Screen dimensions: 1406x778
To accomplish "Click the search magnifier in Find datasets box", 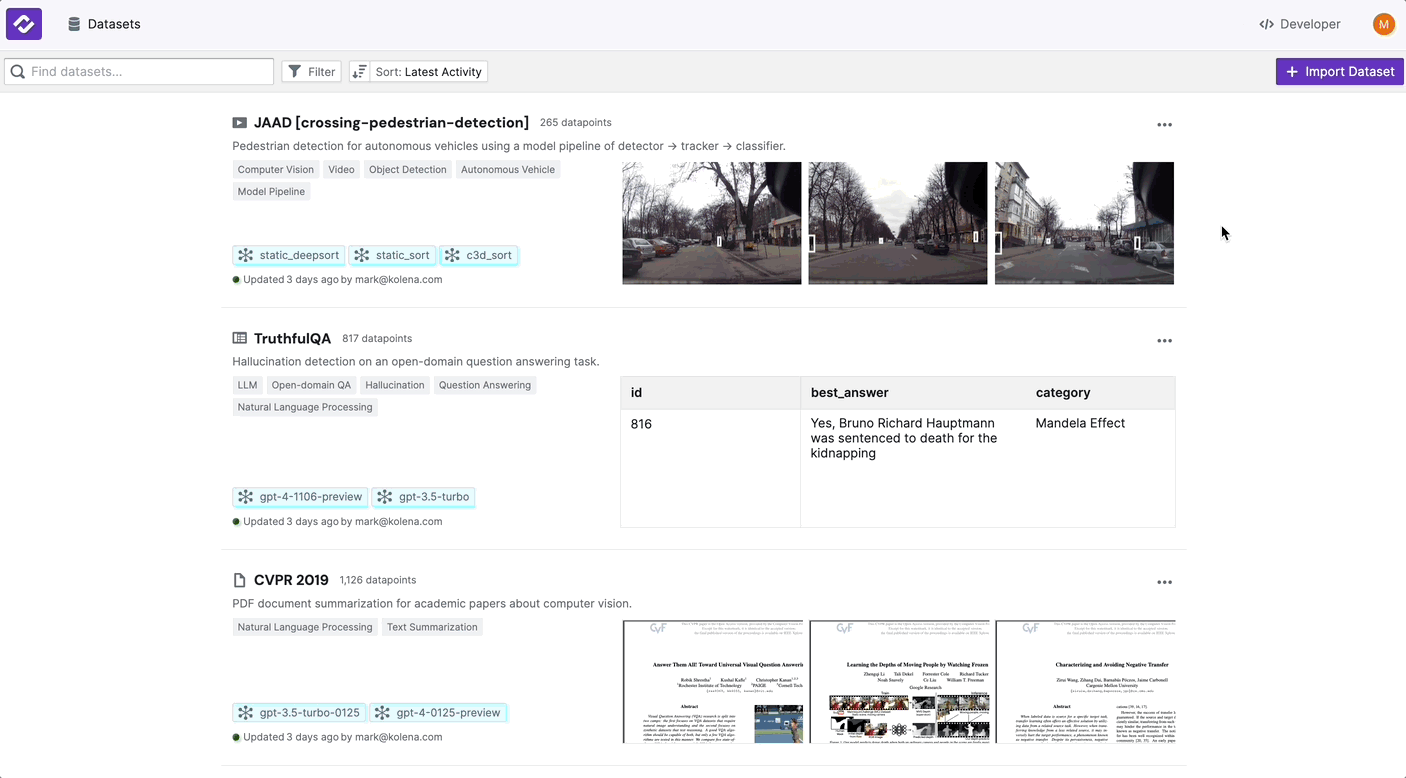I will point(17,71).
